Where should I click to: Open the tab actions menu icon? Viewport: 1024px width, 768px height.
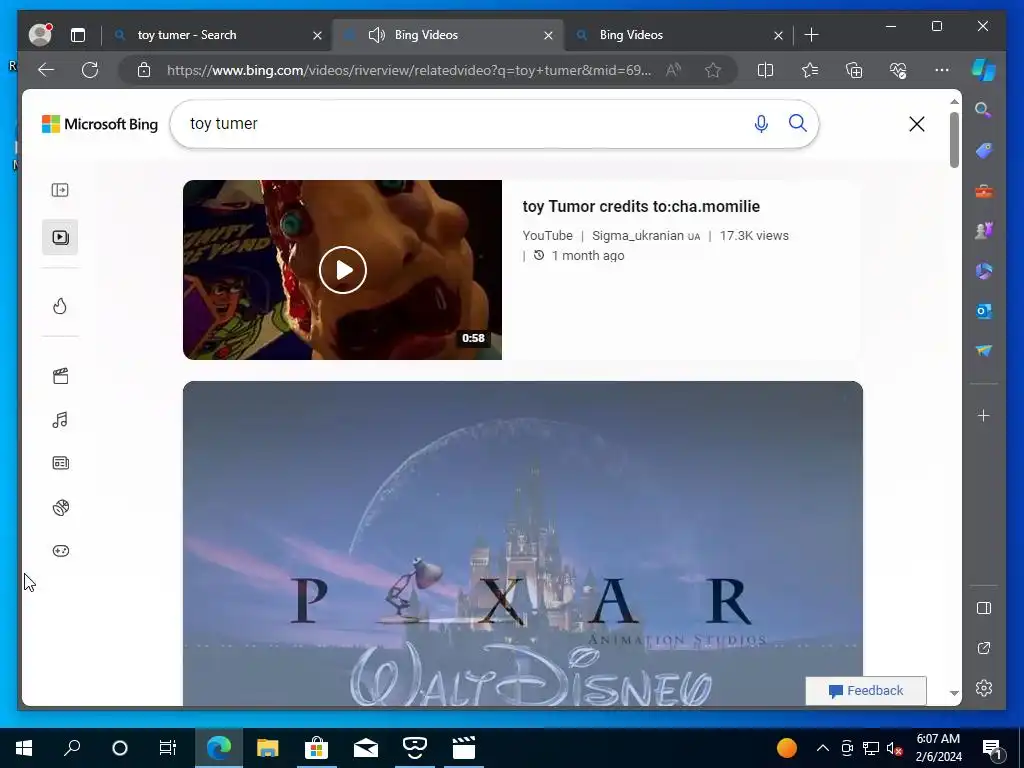point(78,35)
